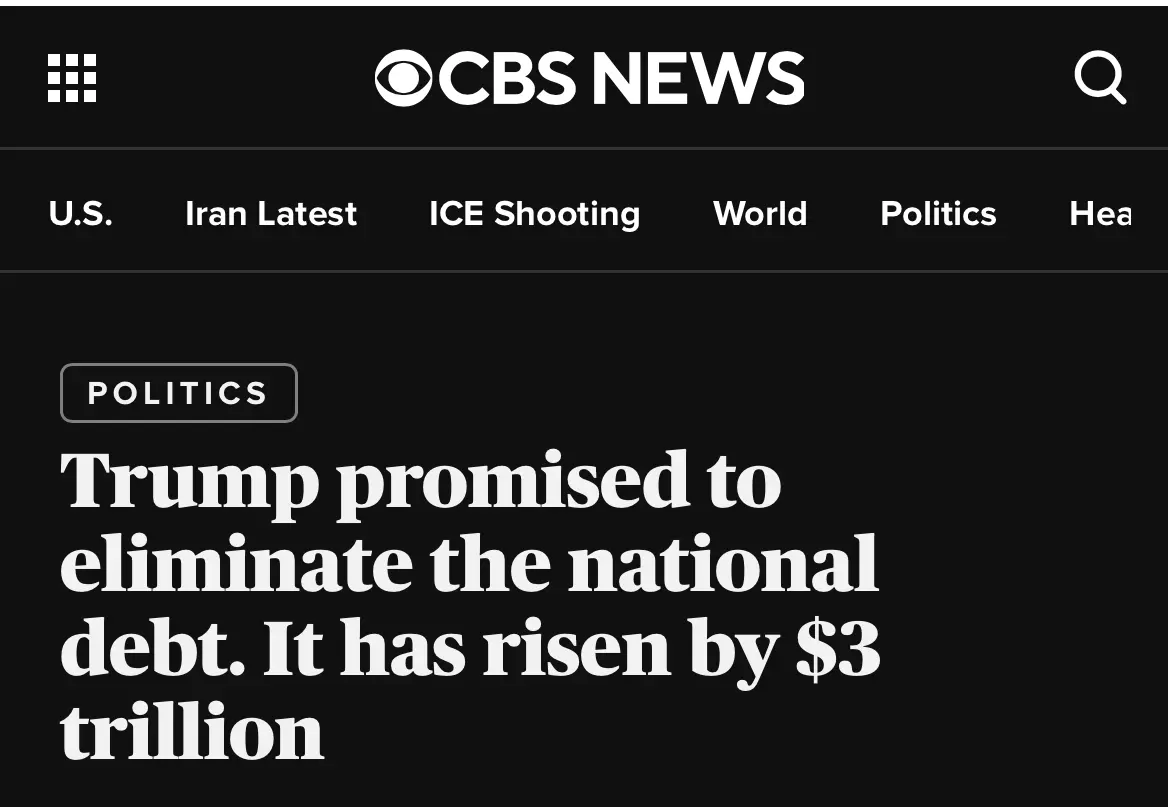Click the CBS NEWS wordmark
This screenshot has width=1168, height=807.
point(621,78)
